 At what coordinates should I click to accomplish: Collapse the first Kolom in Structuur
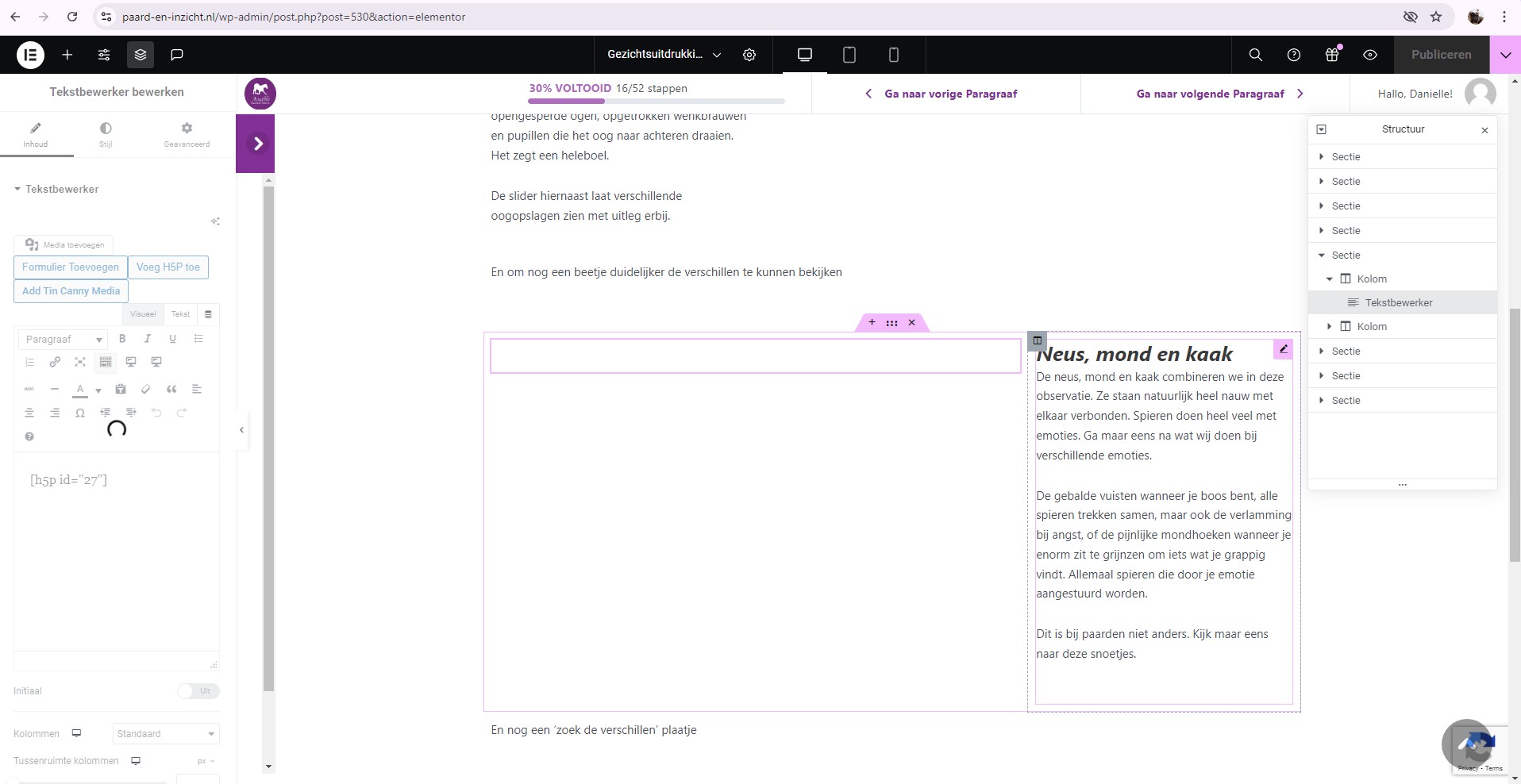(x=1330, y=279)
